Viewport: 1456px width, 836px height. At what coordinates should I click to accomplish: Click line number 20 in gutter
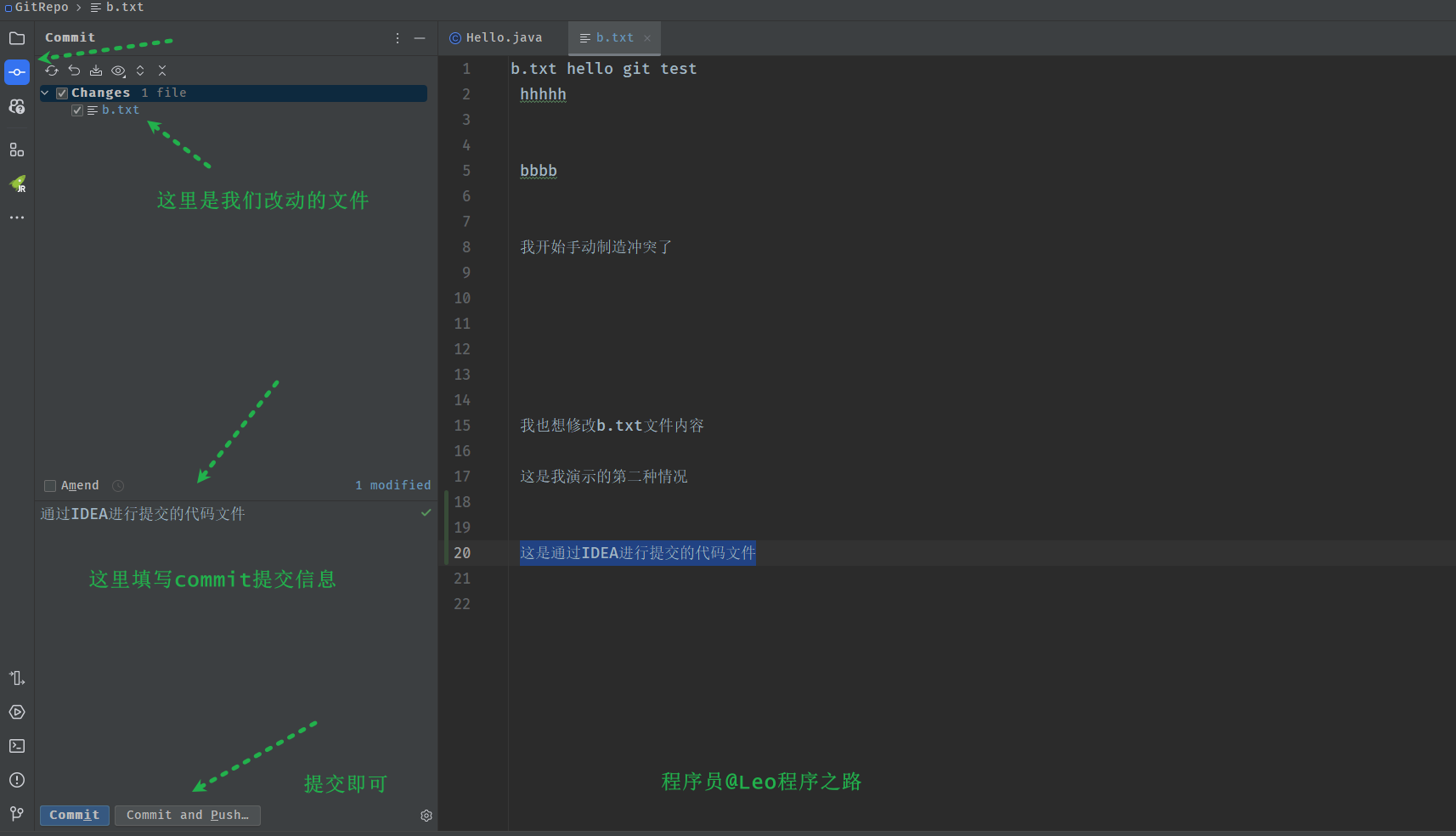pyautogui.click(x=462, y=553)
